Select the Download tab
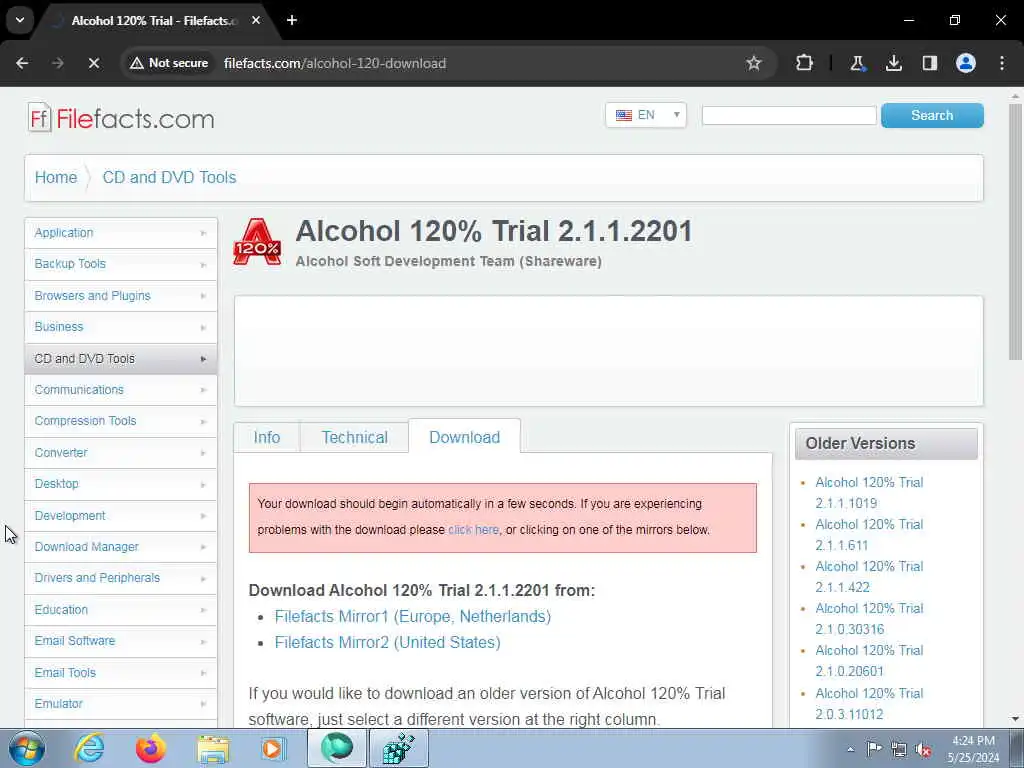This screenshot has width=1024, height=768. pos(464,437)
